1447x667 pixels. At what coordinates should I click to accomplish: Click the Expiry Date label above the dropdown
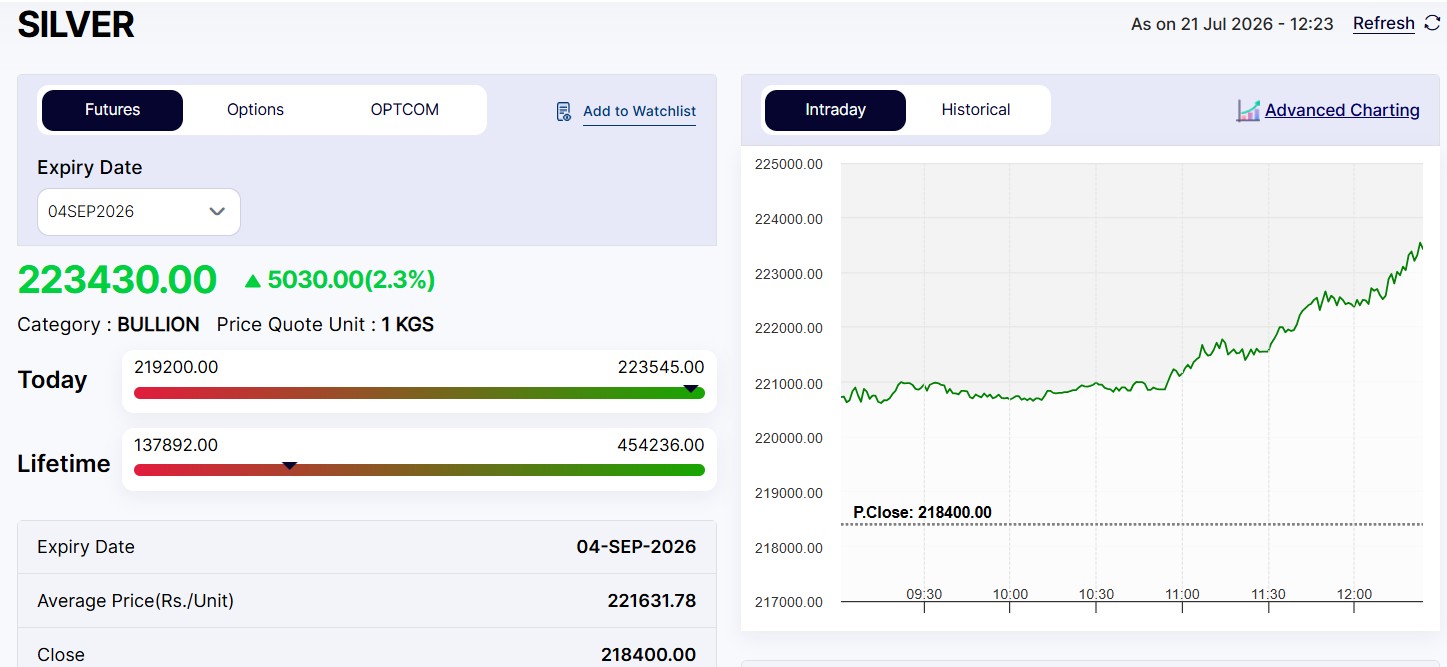coord(90,168)
